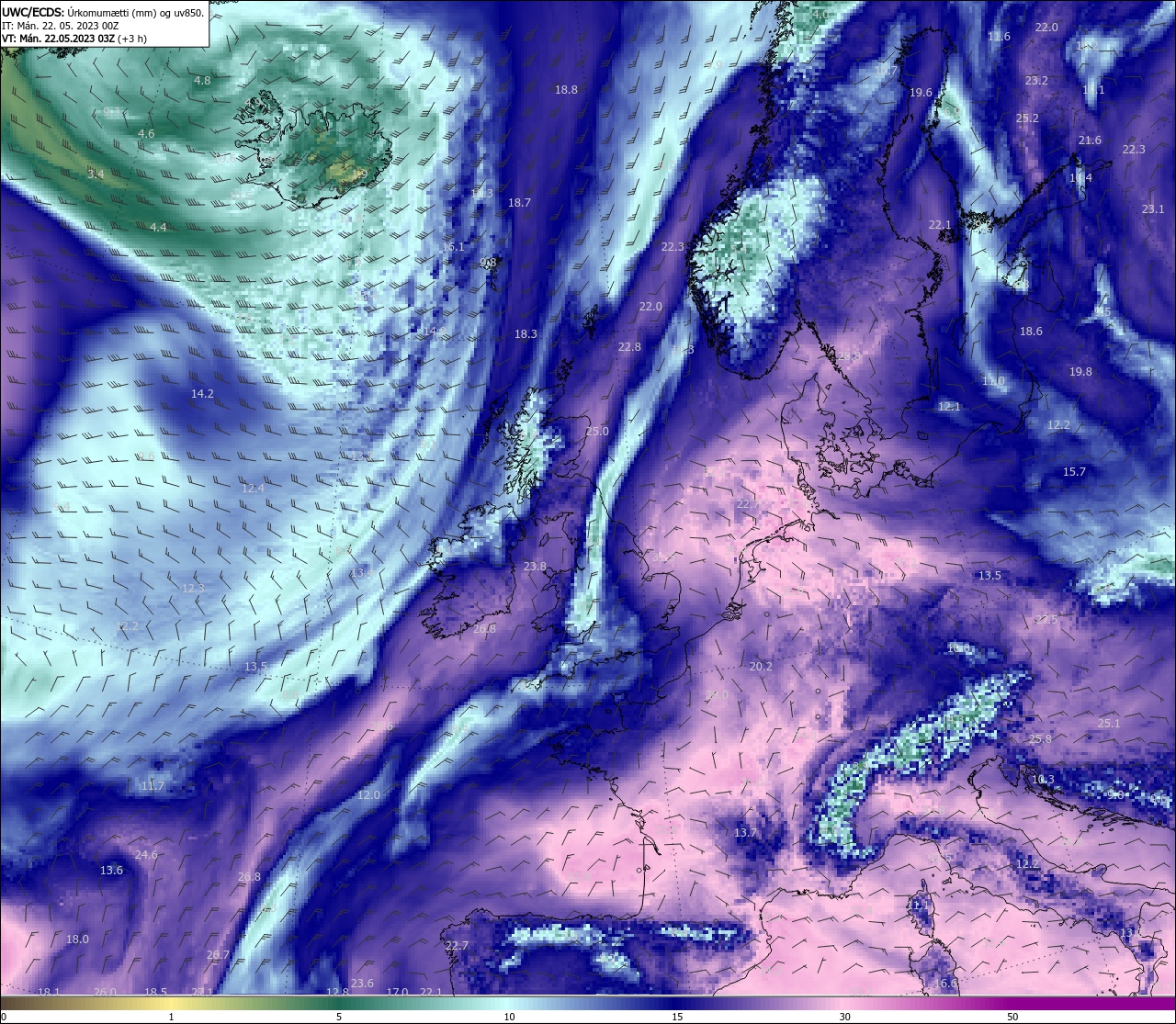Click the 23.2 value label

[x=1036, y=81]
